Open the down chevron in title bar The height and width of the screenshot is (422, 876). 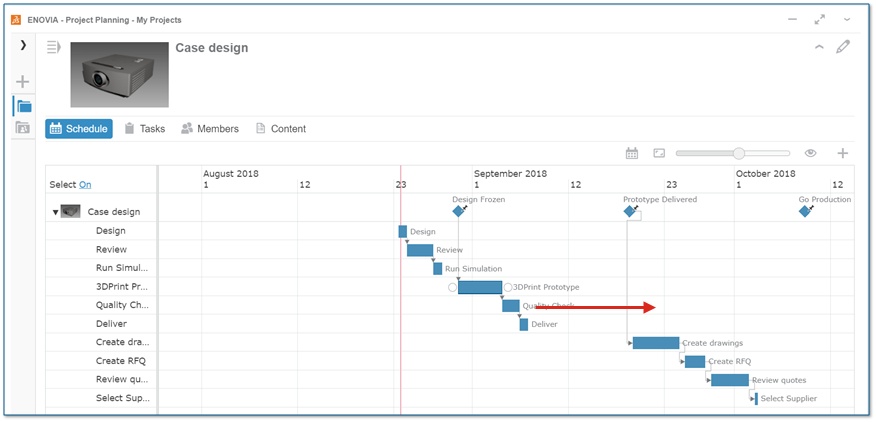847,20
